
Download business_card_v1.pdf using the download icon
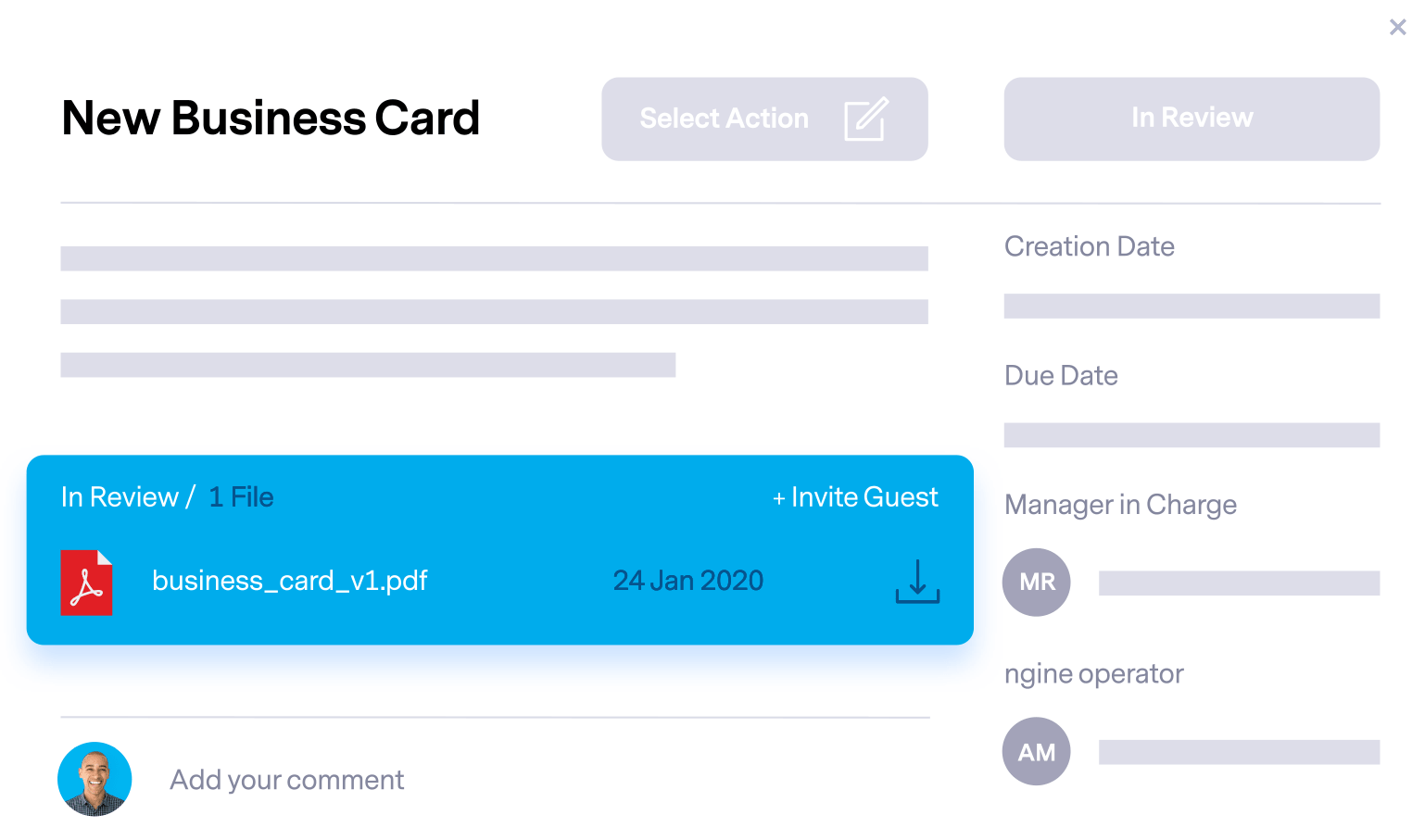pos(917,582)
